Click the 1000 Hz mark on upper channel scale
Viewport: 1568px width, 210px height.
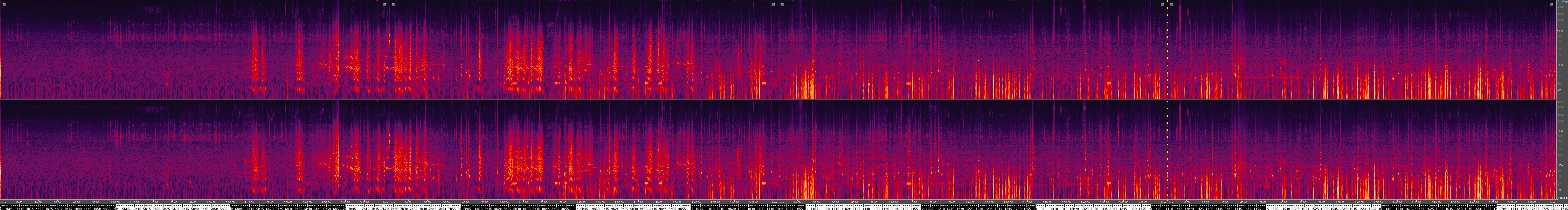(1561, 30)
